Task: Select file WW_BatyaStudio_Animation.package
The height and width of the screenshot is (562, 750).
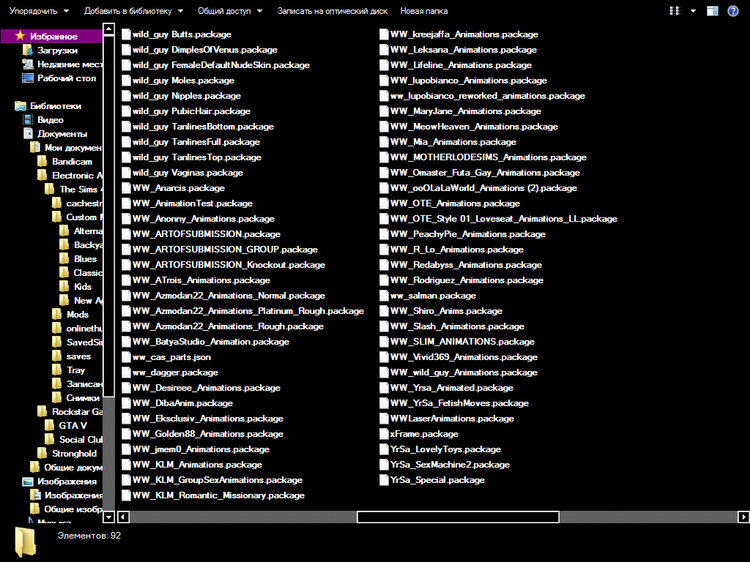Action: pyautogui.click(x=206, y=342)
